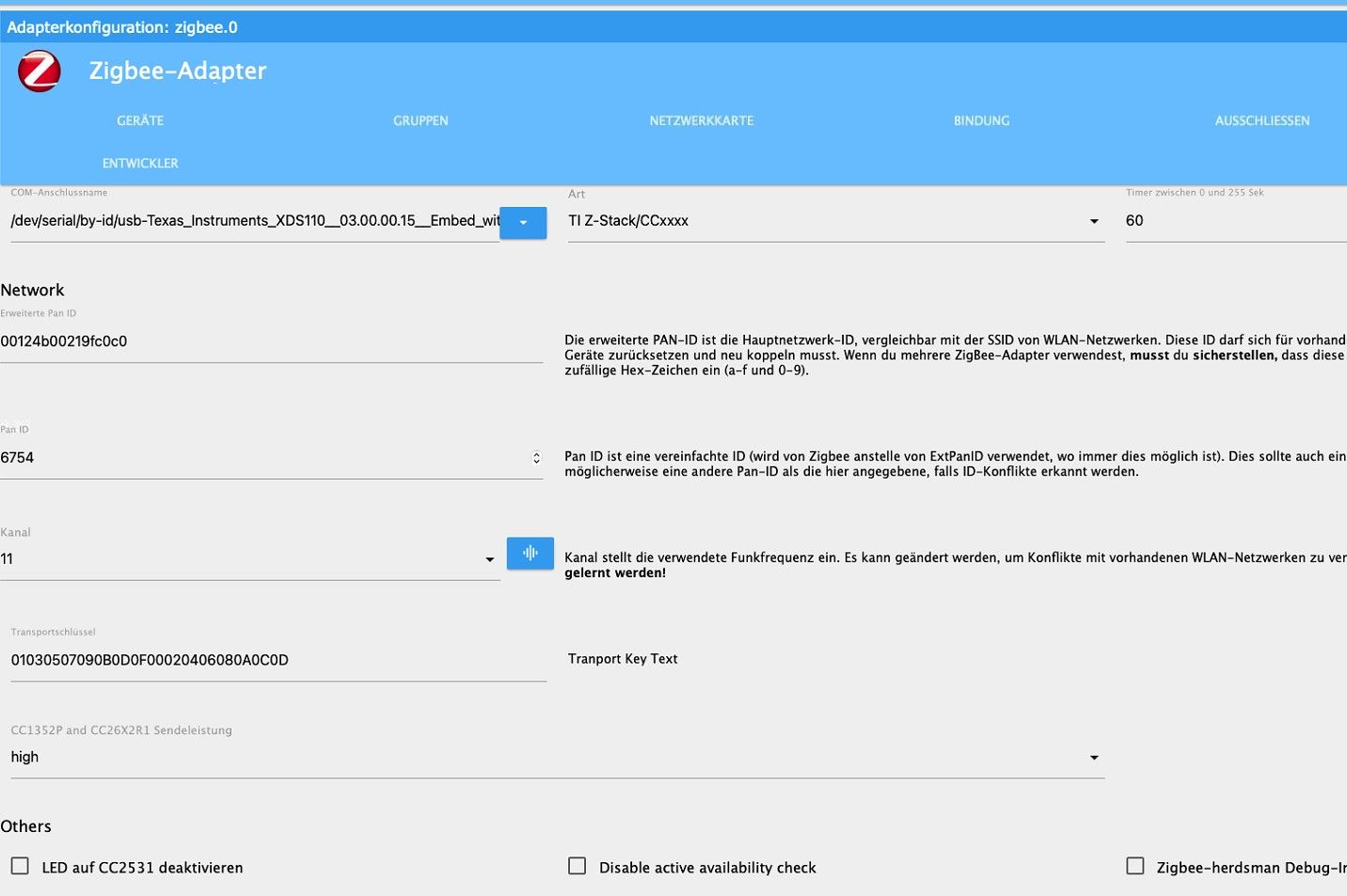Viewport: 1347px width, 896px height.
Task: Open the channel scan waveform button
Action: pyautogui.click(x=531, y=553)
